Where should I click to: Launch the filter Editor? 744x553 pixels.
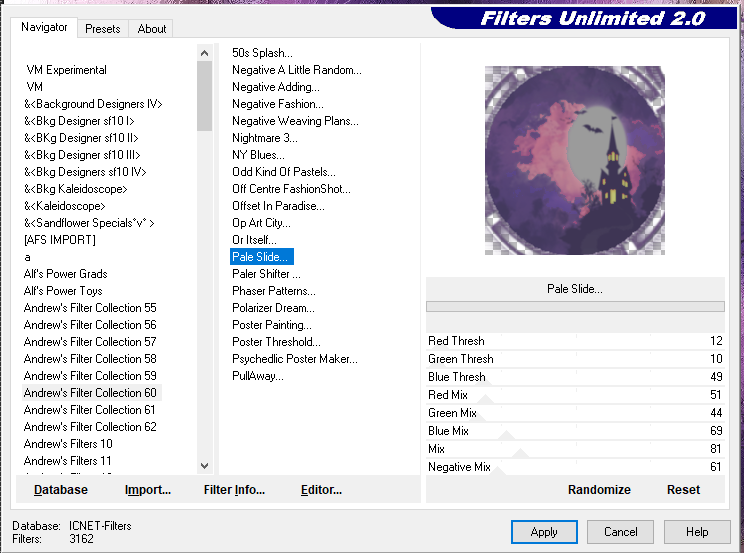(x=321, y=490)
